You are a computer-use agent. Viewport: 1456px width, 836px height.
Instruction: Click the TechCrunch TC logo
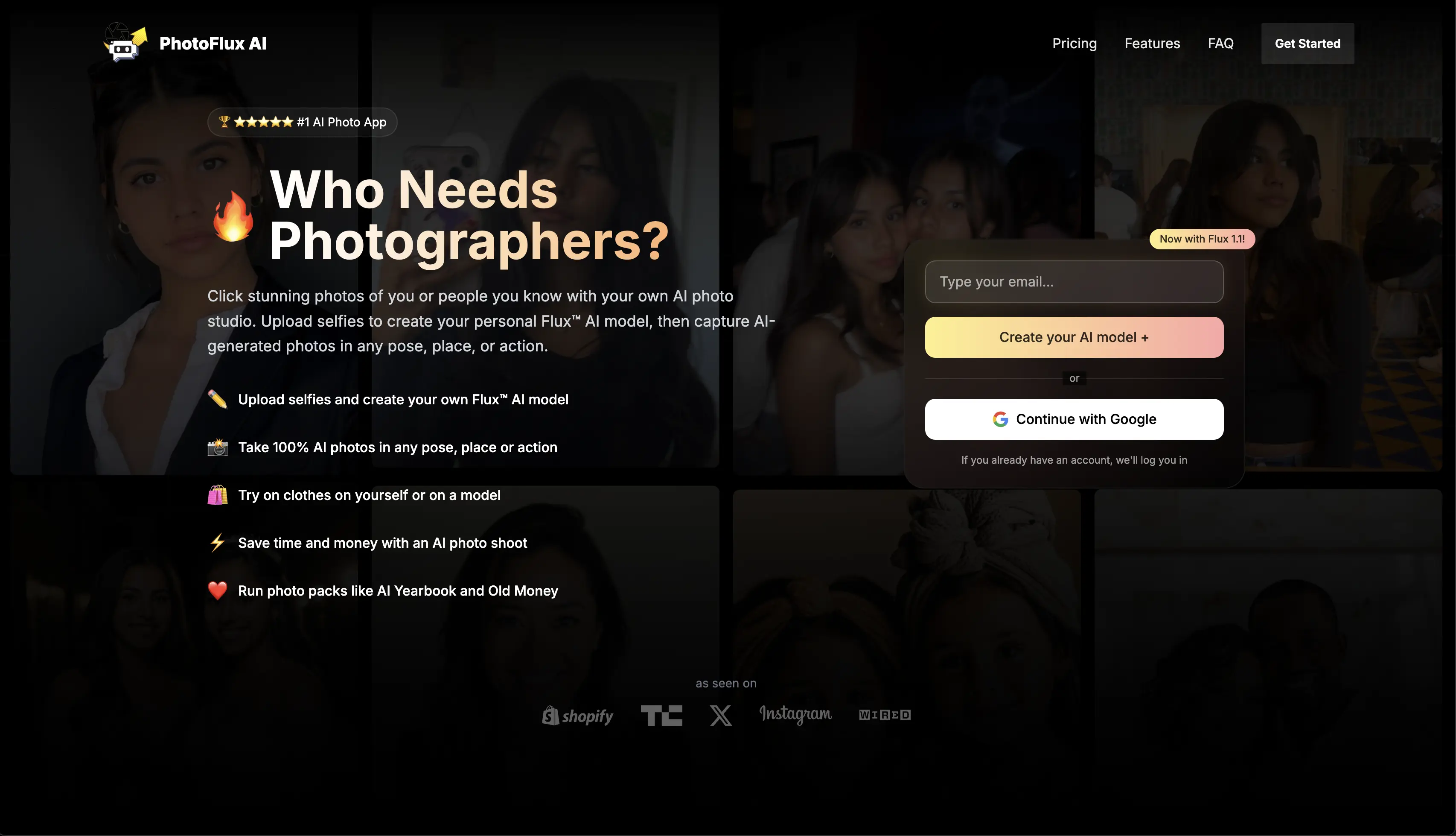click(x=661, y=716)
